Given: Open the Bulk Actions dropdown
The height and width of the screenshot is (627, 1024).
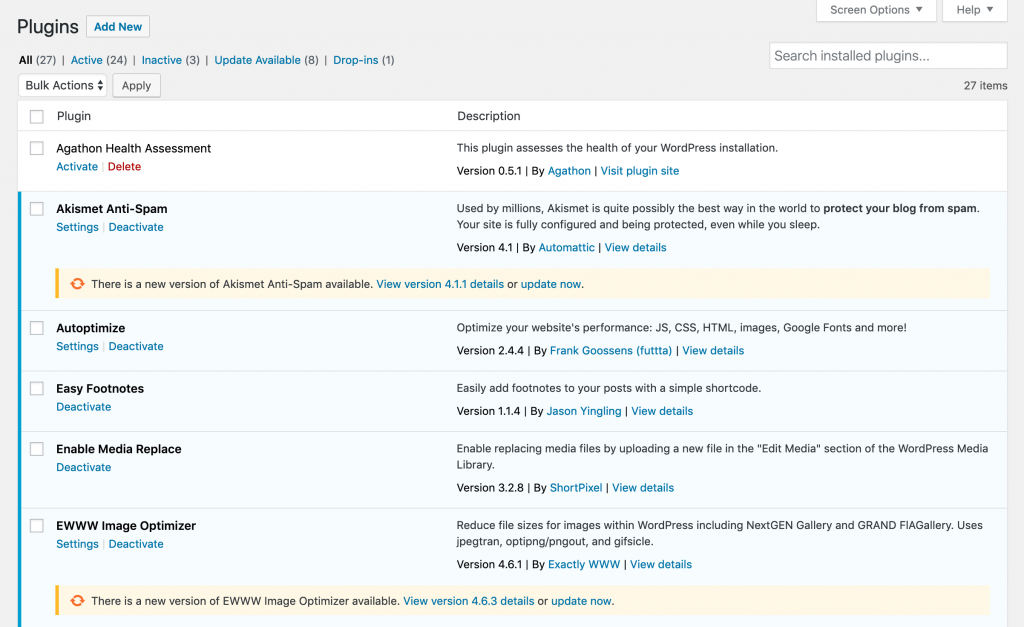Looking at the screenshot, I should click(63, 86).
